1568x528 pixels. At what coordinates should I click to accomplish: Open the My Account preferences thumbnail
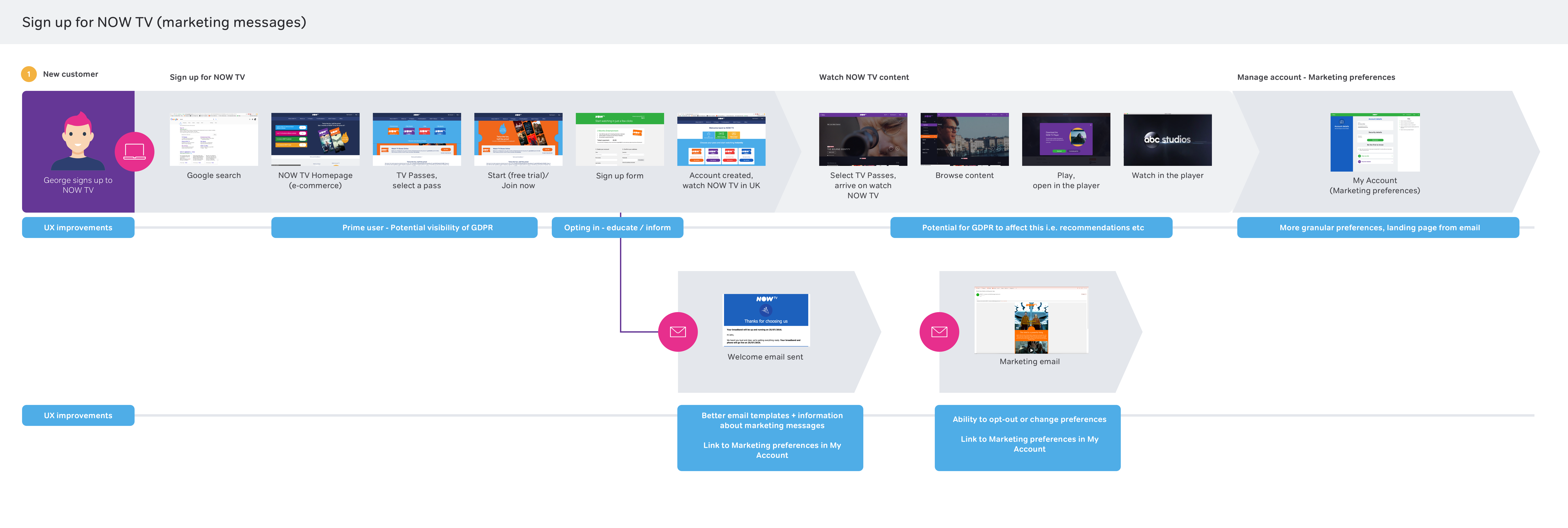(1375, 142)
